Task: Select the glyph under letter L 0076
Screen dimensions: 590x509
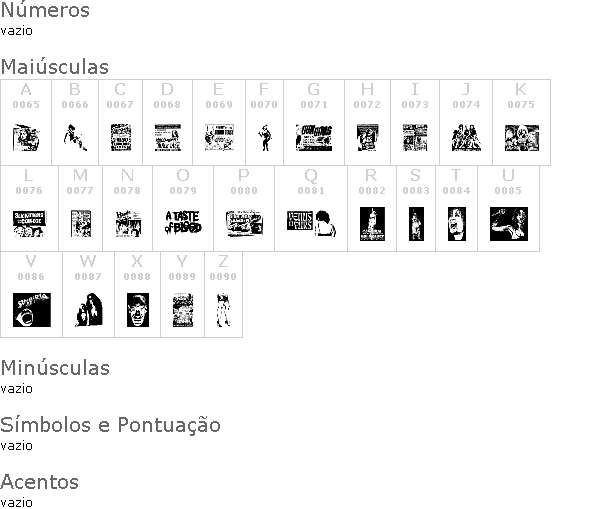Action: (29, 223)
